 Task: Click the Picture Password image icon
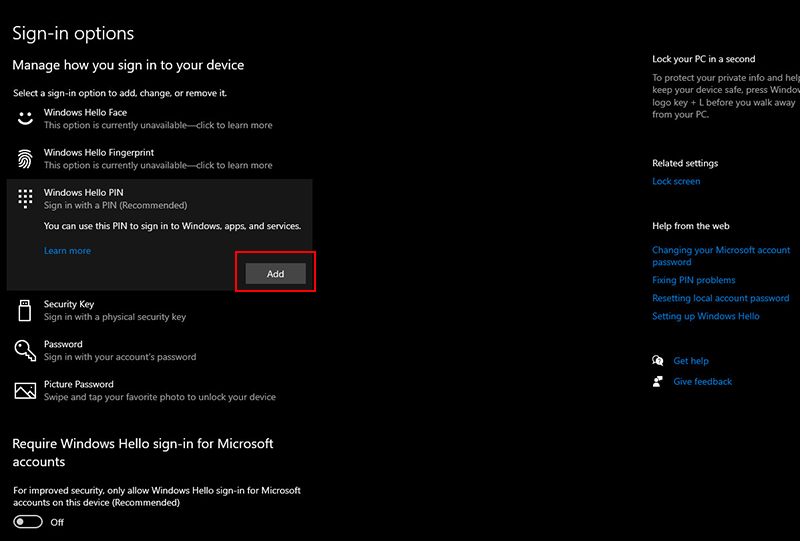(25, 391)
